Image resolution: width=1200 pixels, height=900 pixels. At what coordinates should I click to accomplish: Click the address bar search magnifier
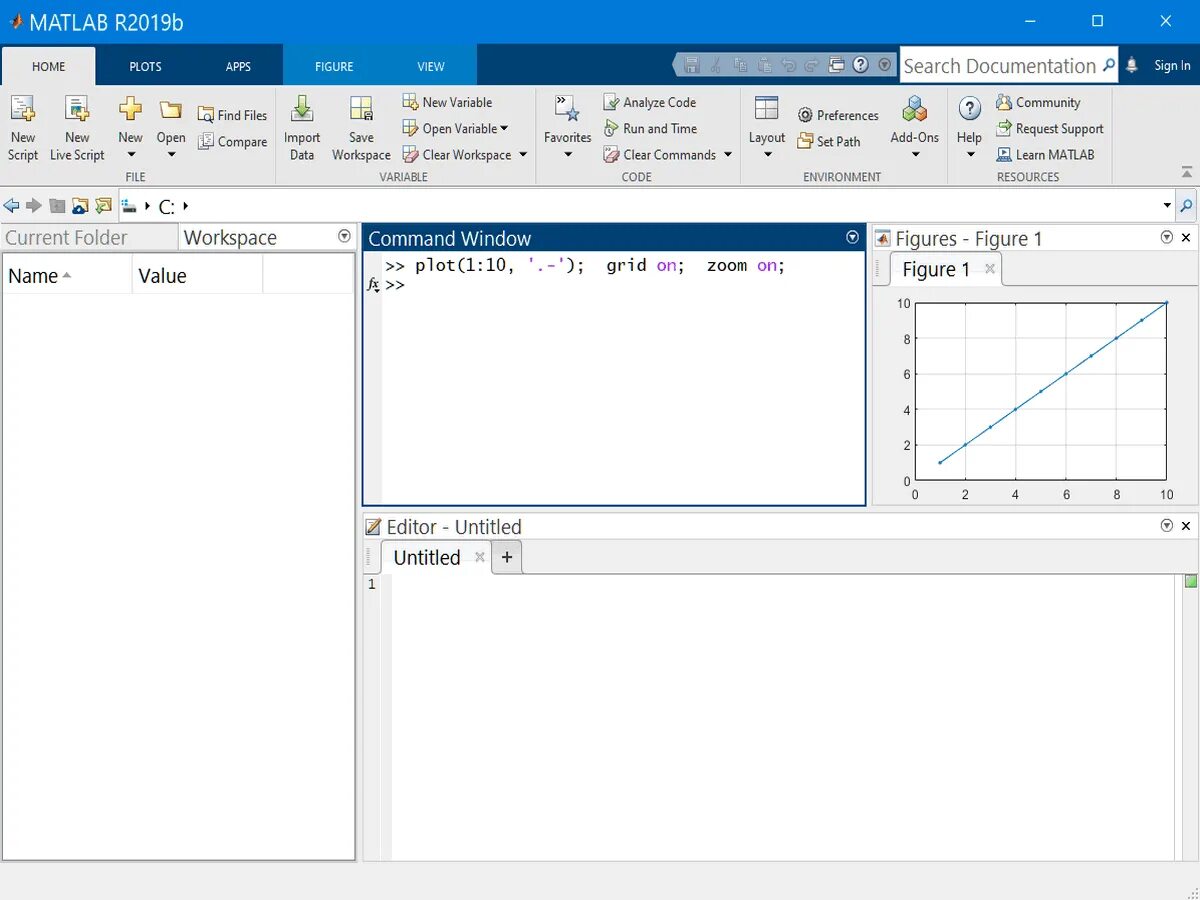1186,206
